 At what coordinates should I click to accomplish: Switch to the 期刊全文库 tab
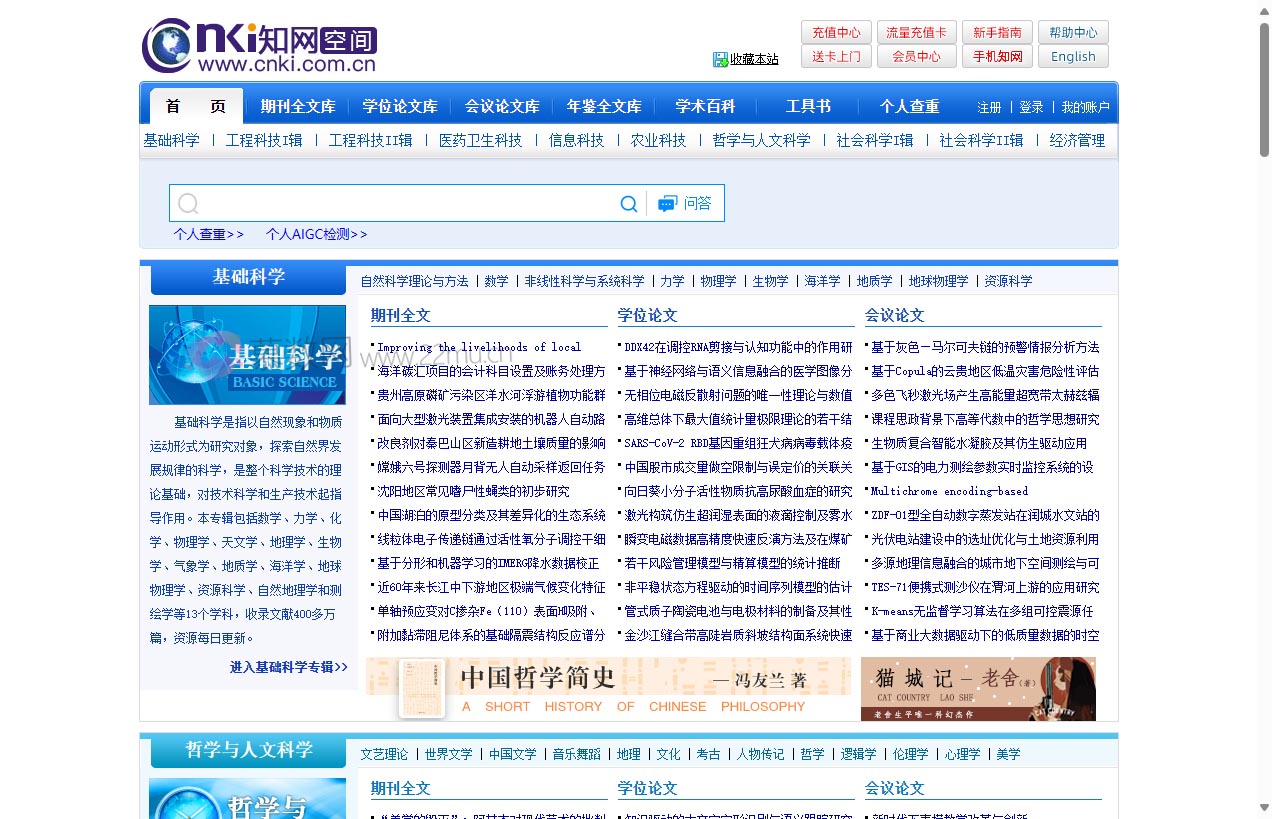pos(298,105)
